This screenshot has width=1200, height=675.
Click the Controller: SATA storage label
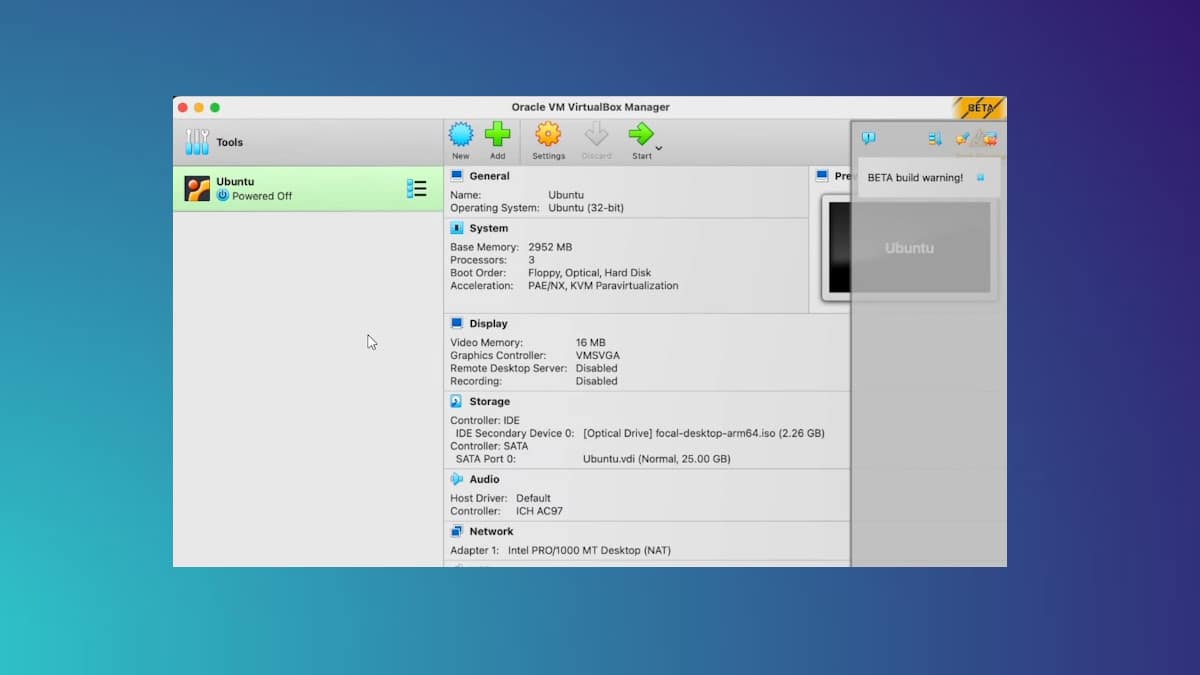[489, 447]
